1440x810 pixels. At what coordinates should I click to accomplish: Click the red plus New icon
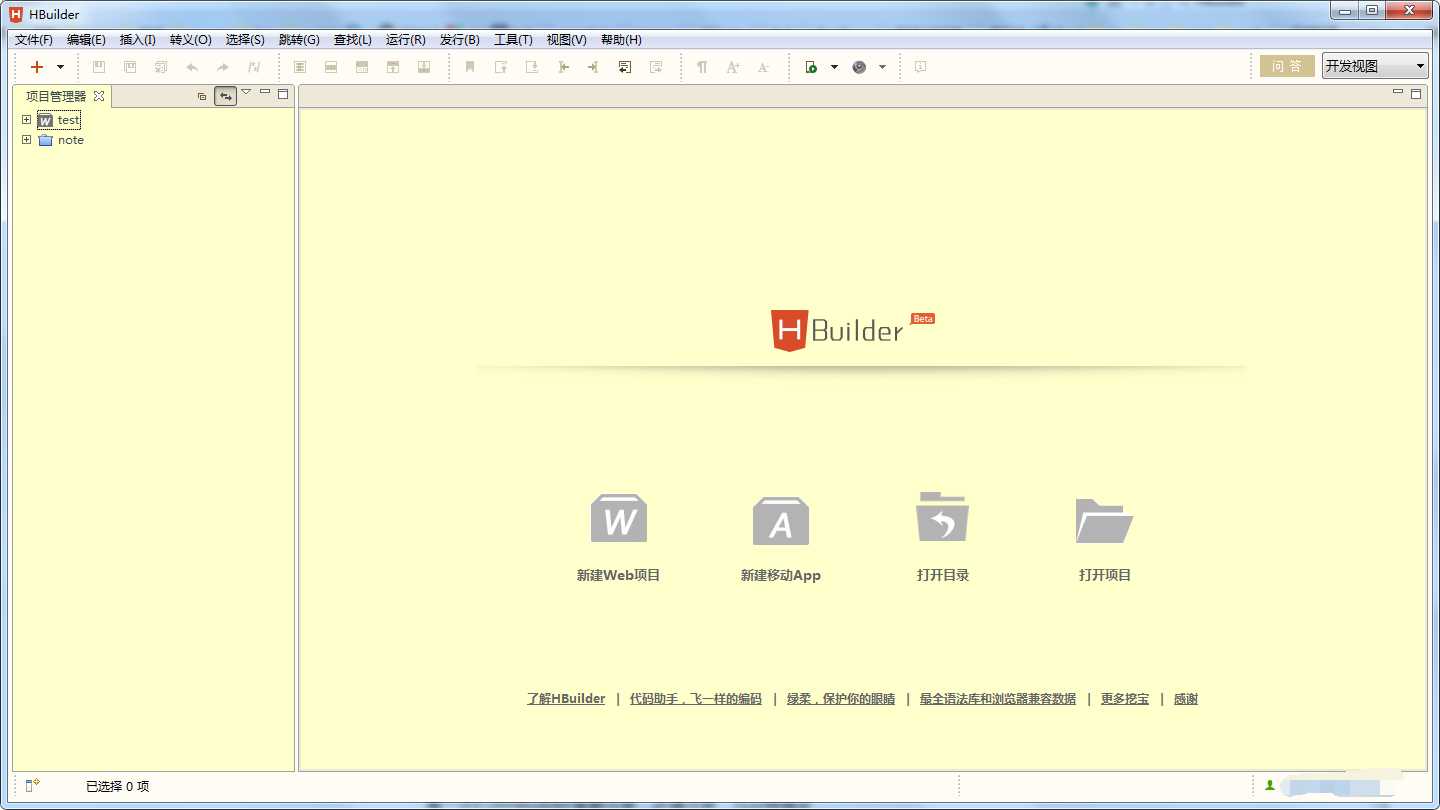click(37, 67)
